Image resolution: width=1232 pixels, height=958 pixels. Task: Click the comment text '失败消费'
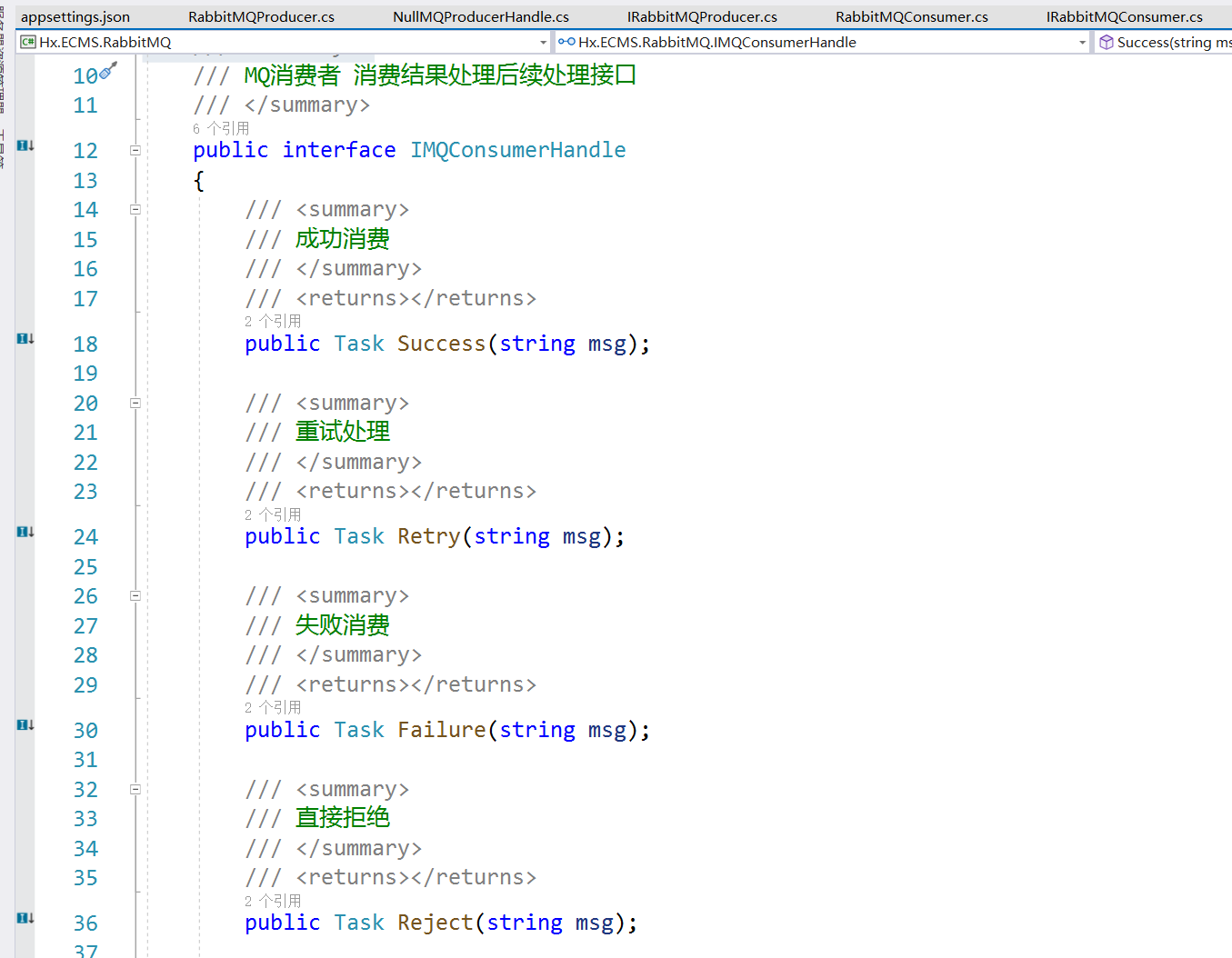[x=343, y=625]
